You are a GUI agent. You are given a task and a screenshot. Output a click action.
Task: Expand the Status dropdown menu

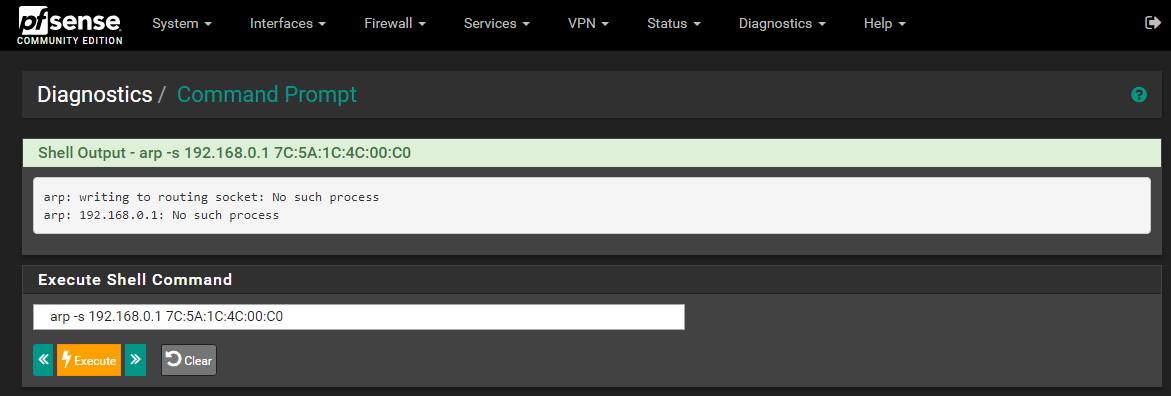pos(674,24)
